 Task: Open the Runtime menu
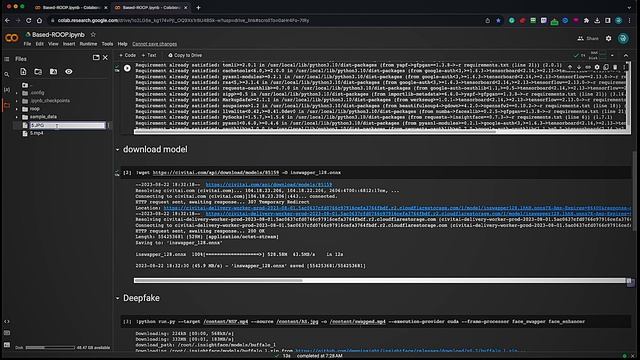coord(88,44)
